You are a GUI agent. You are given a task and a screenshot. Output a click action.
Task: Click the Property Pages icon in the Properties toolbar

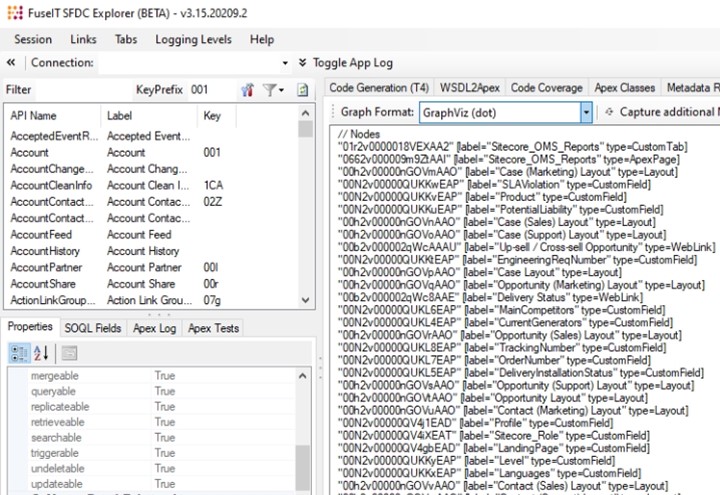(69, 353)
